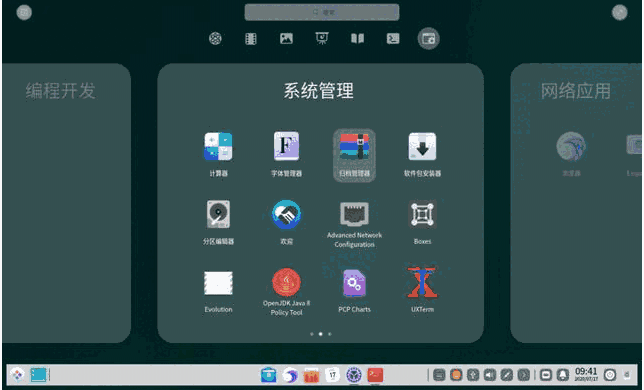Open the red terminal dock icon

click(375, 375)
